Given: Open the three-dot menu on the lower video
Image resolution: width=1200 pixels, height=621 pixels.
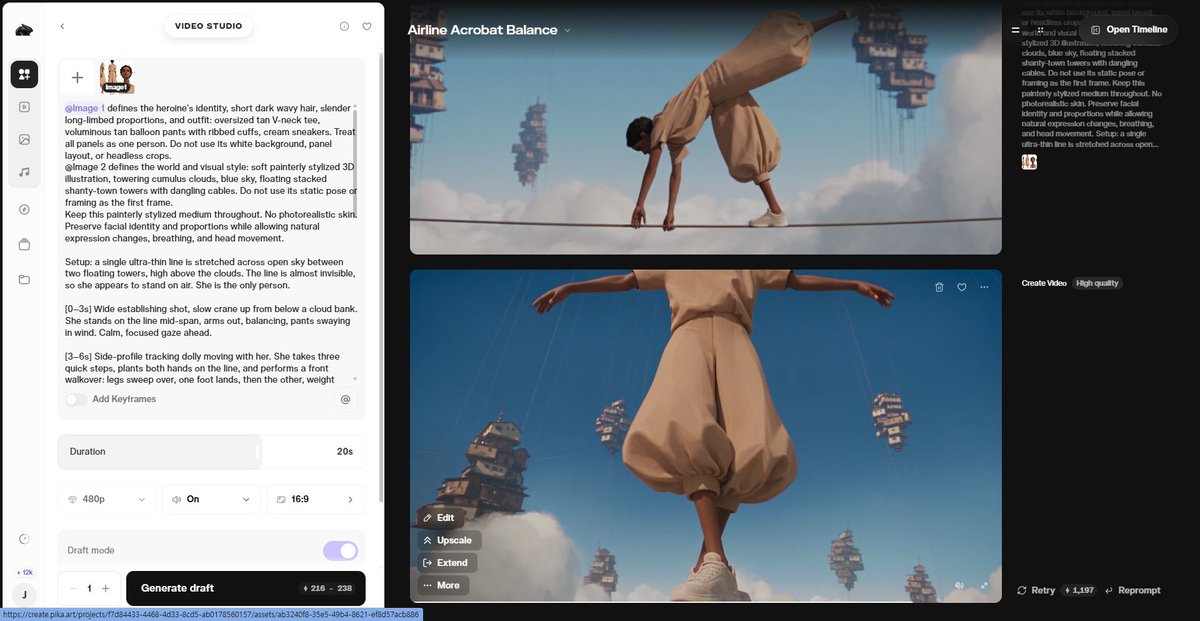Looking at the screenshot, I should pos(984,287).
